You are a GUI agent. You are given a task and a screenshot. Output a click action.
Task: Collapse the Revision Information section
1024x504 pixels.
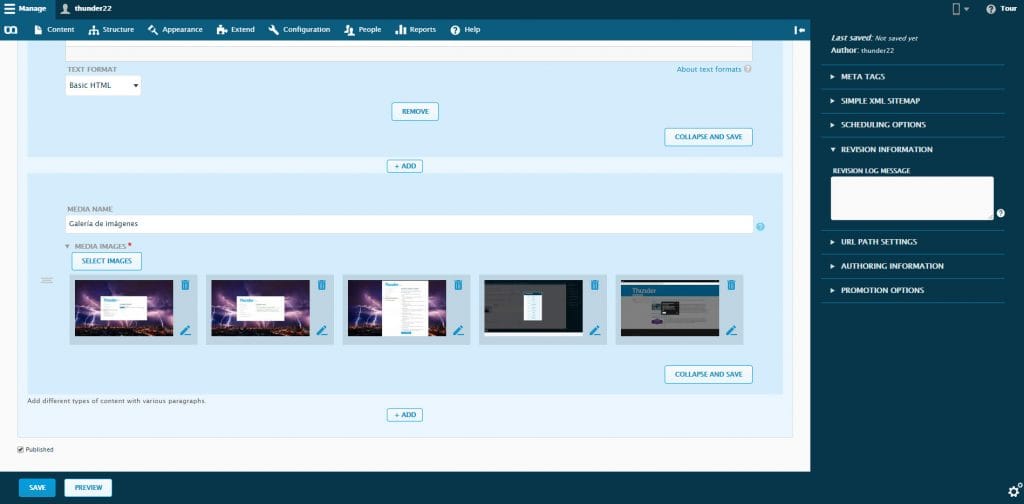[x=886, y=149]
